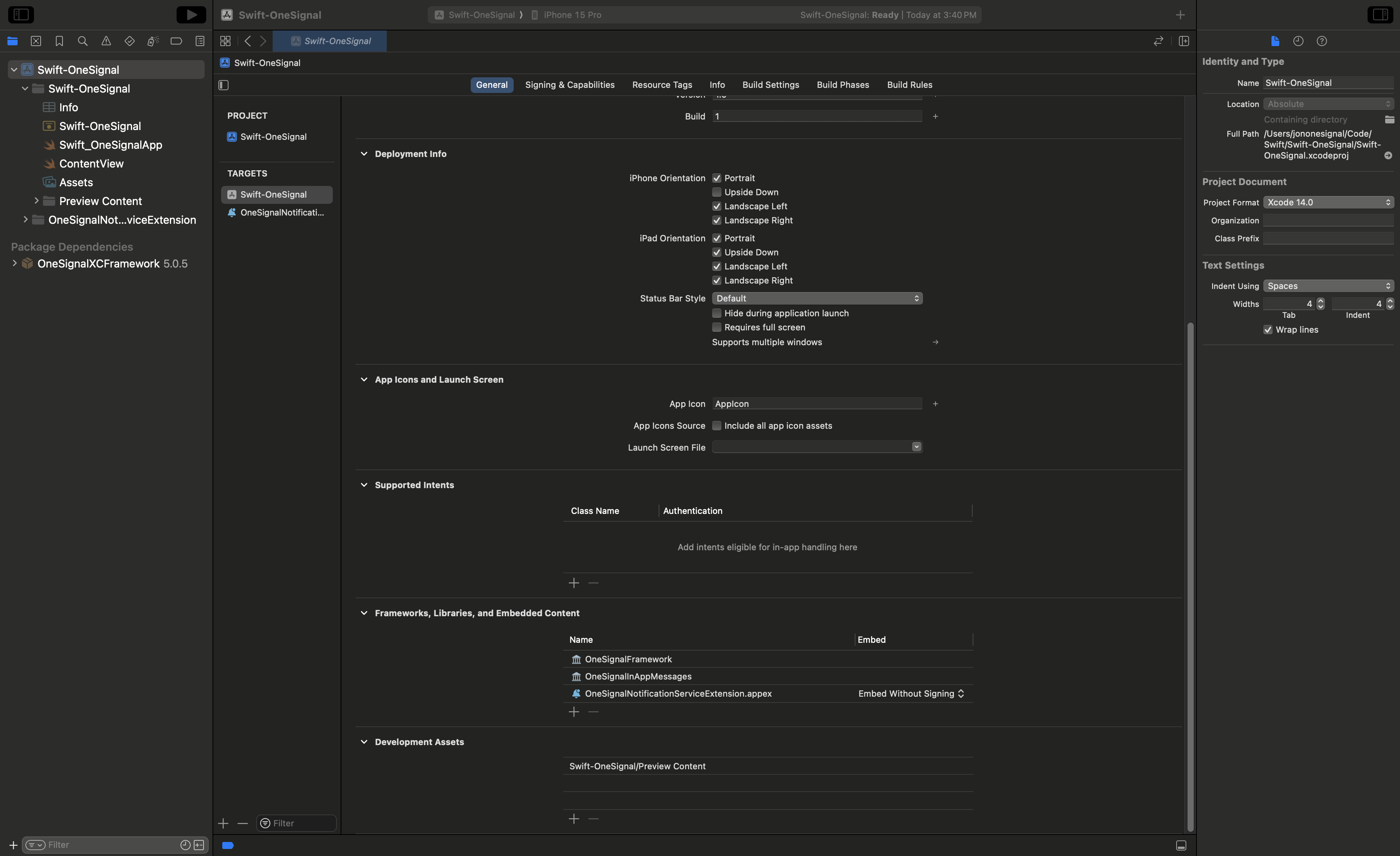The height and width of the screenshot is (856, 1400).
Task: Enable Hide during application launch
Action: [716, 314]
